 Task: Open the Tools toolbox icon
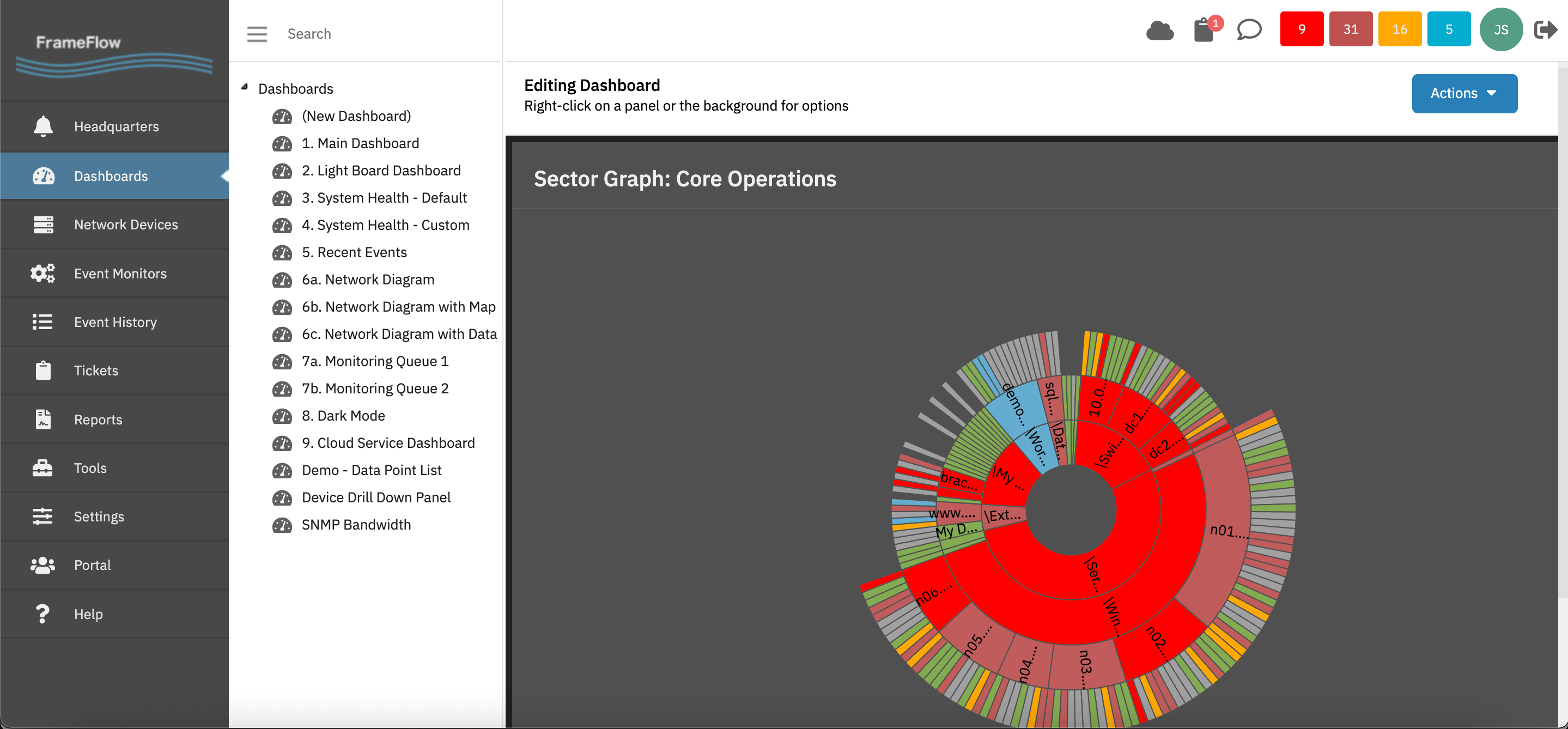tap(42, 468)
